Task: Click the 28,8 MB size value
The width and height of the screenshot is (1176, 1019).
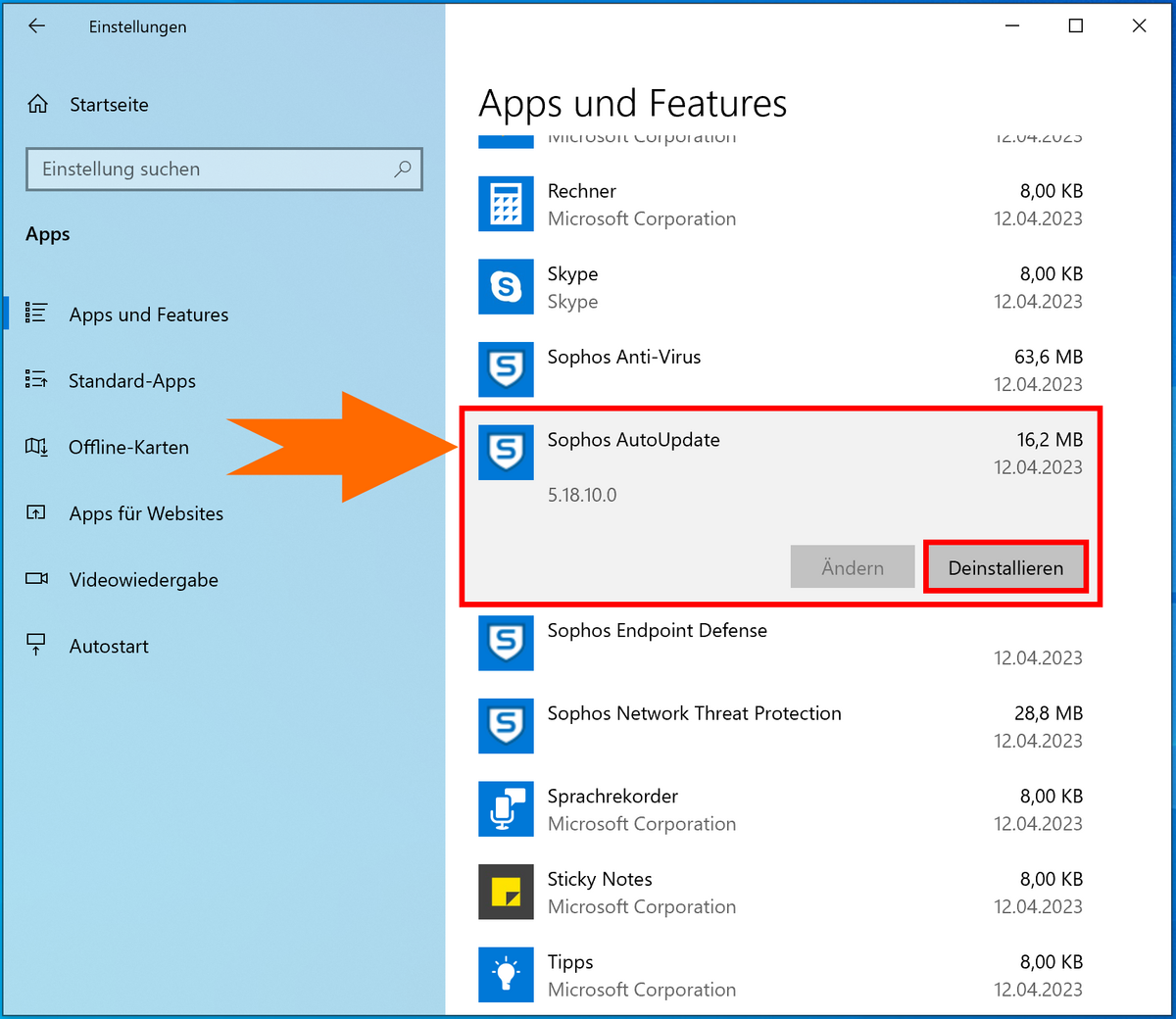Action: (x=1049, y=713)
